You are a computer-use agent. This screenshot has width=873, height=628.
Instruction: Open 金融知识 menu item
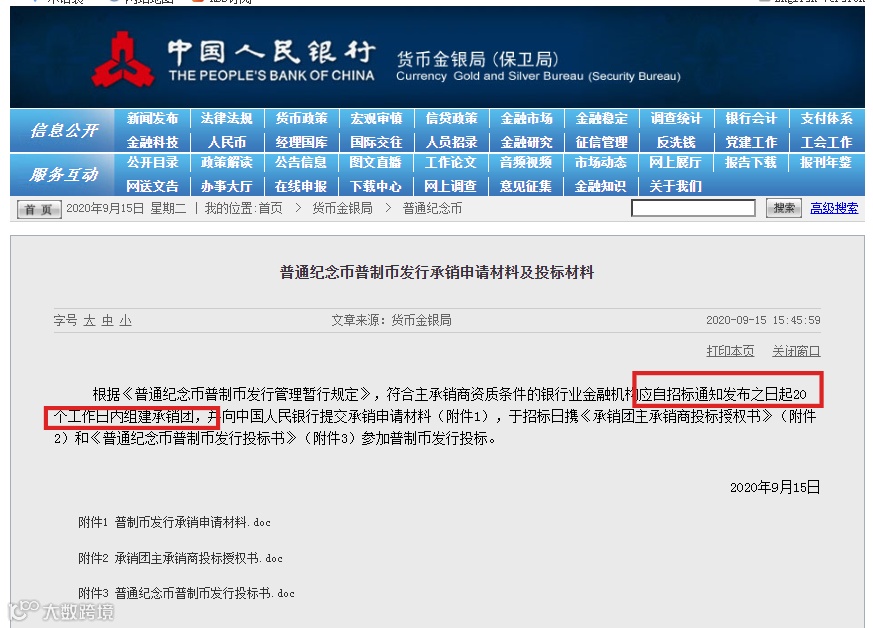(x=600, y=186)
